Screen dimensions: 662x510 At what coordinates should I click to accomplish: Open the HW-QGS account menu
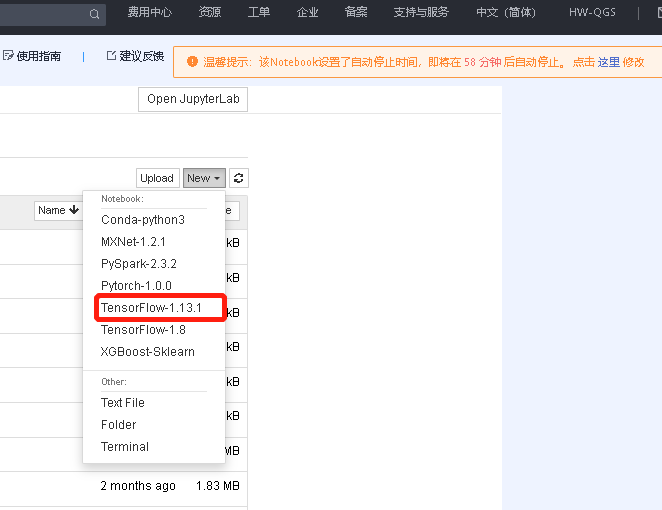click(x=592, y=12)
